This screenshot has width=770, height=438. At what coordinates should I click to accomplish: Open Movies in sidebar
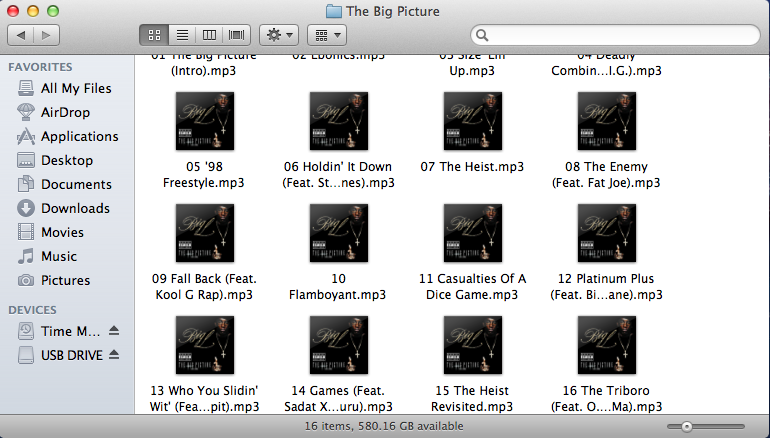pyautogui.click(x=67, y=232)
